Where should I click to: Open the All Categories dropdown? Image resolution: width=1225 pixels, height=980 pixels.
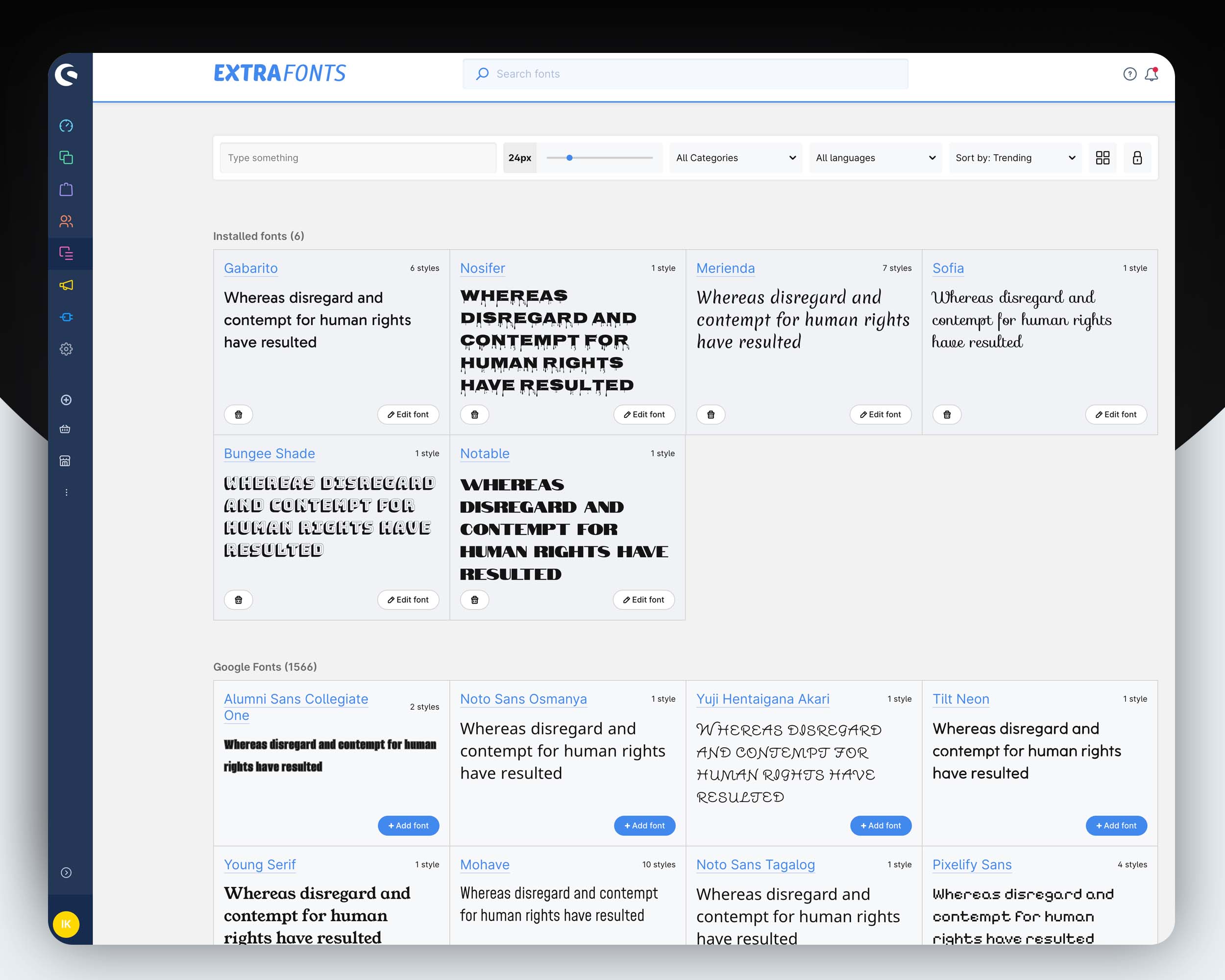point(736,157)
